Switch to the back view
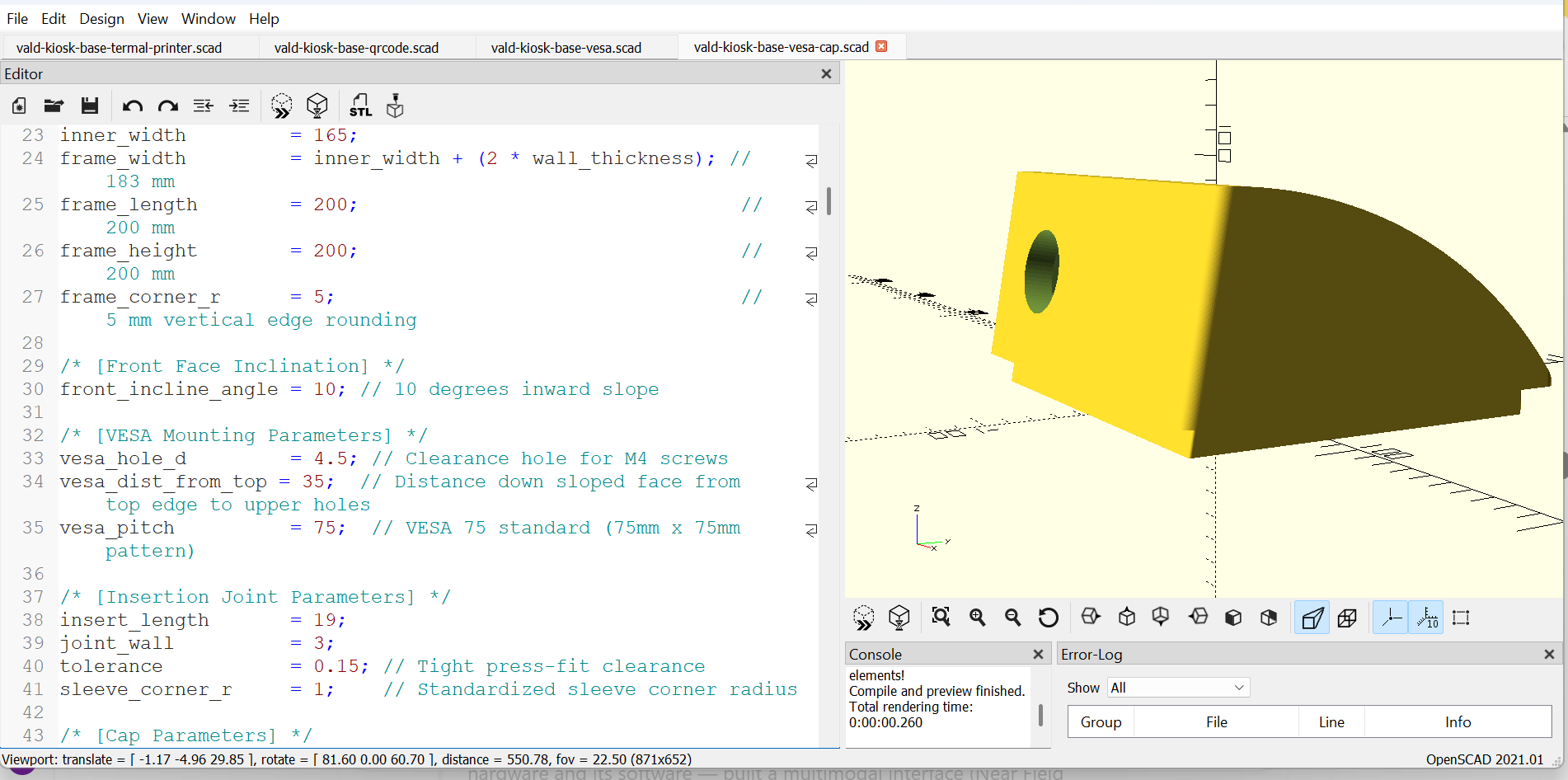This screenshot has height=780, width=1568. (1269, 618)
